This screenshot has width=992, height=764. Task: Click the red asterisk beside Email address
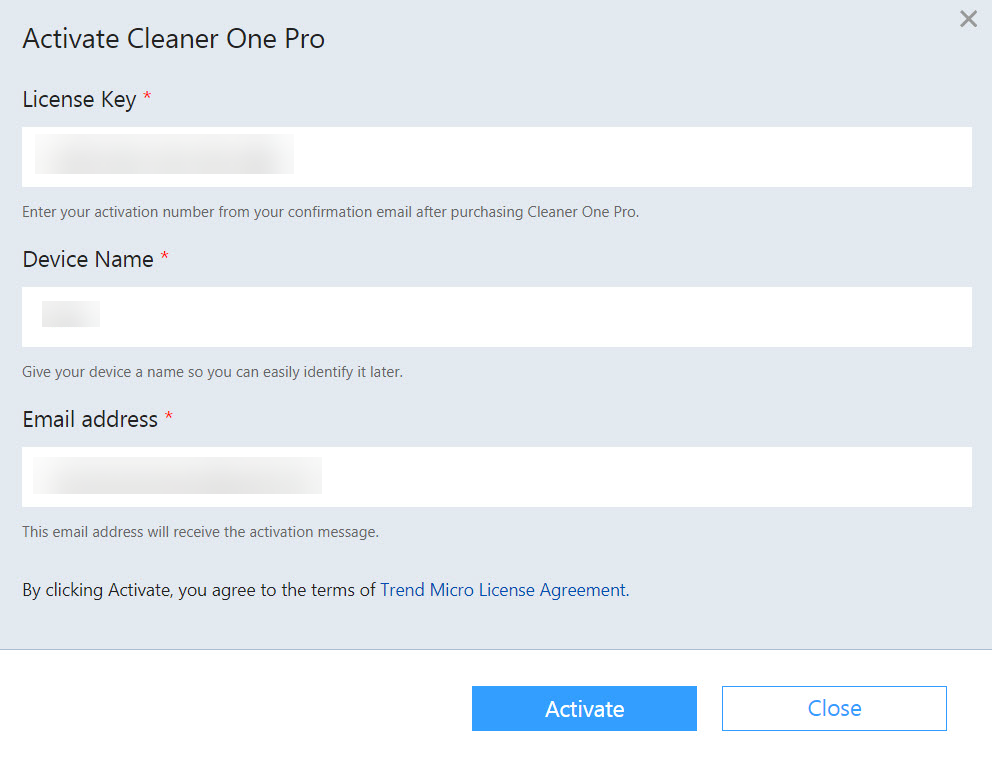click(168, 416)
